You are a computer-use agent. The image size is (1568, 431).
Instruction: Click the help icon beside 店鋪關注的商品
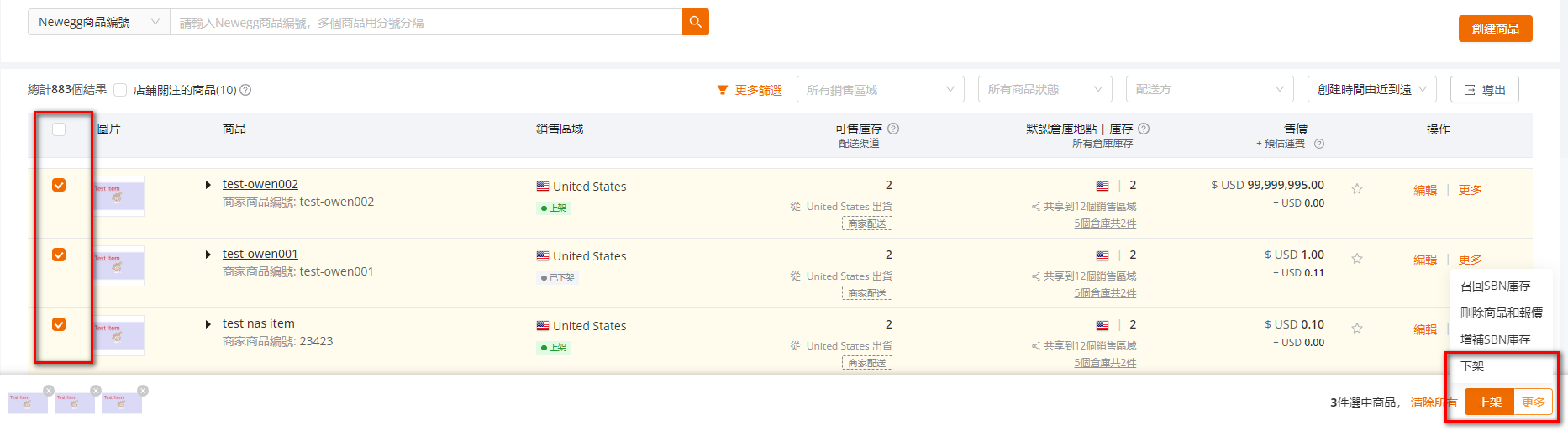245,90
